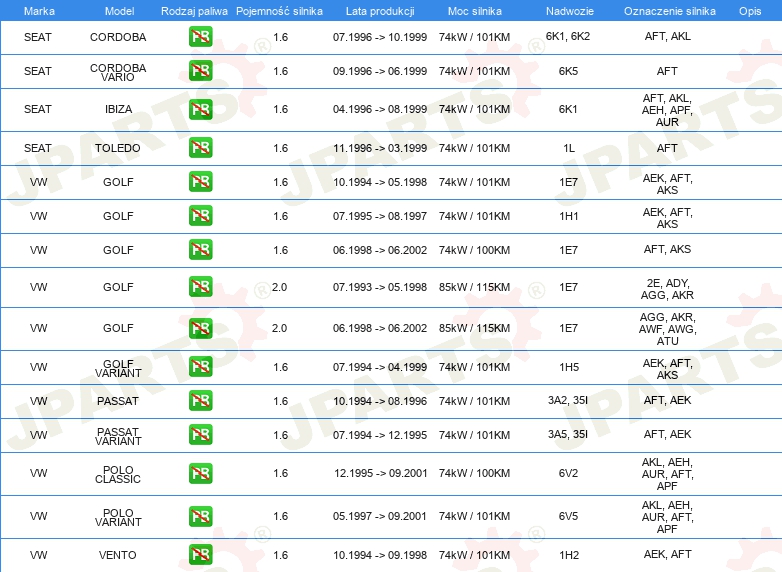Click the Marka column header
This screenshot has height=572, width=782.
39,11
